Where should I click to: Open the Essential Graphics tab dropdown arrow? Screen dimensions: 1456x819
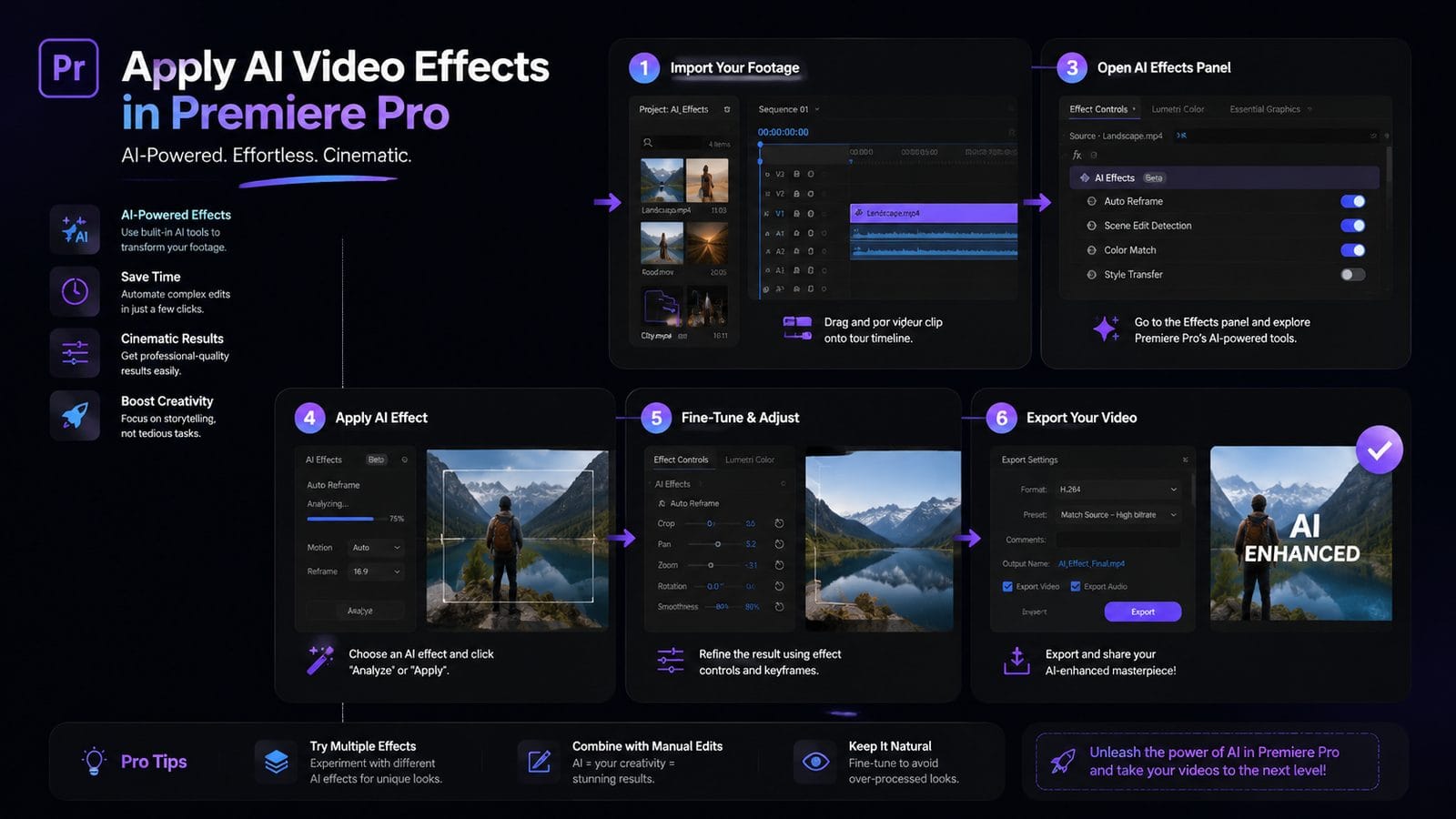click(1309, 109)
